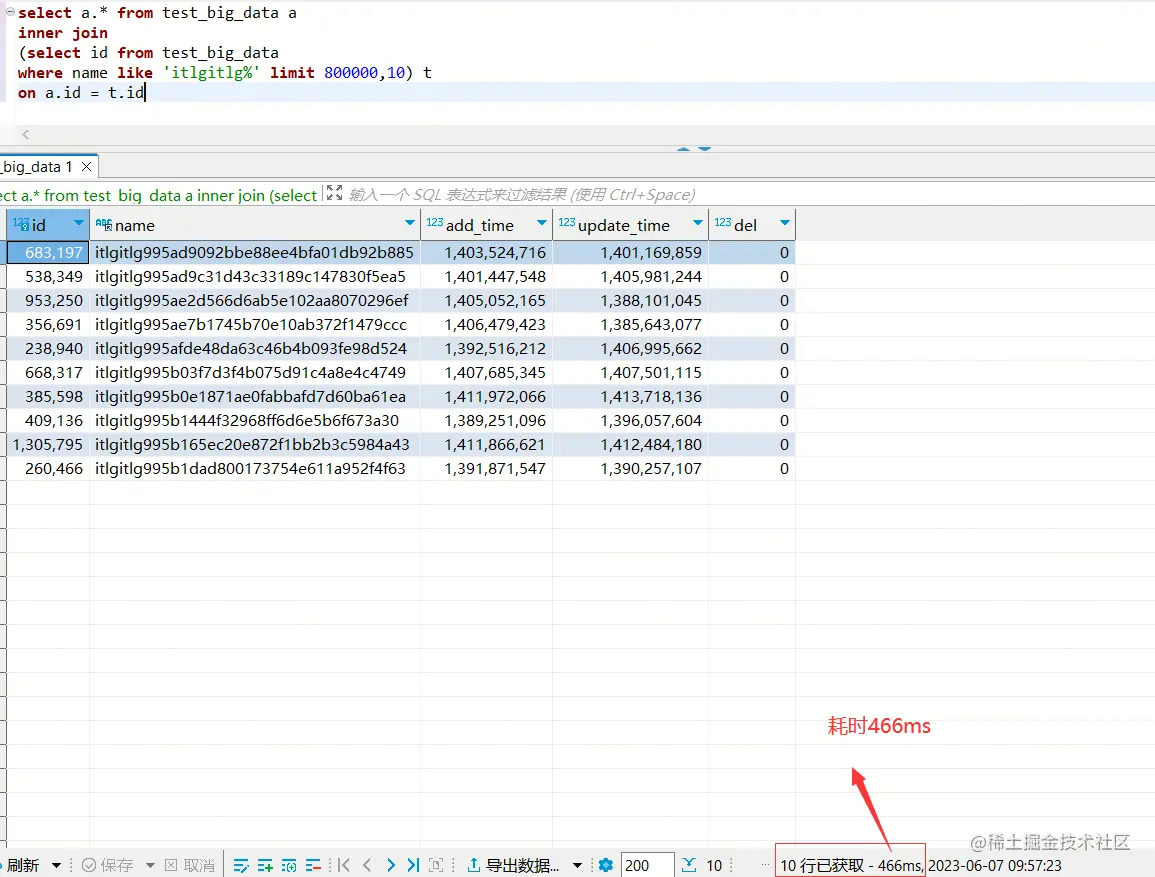This screenshot has width=1155, height=877.
Task: Go to the first row
Action: pos(343,865)
